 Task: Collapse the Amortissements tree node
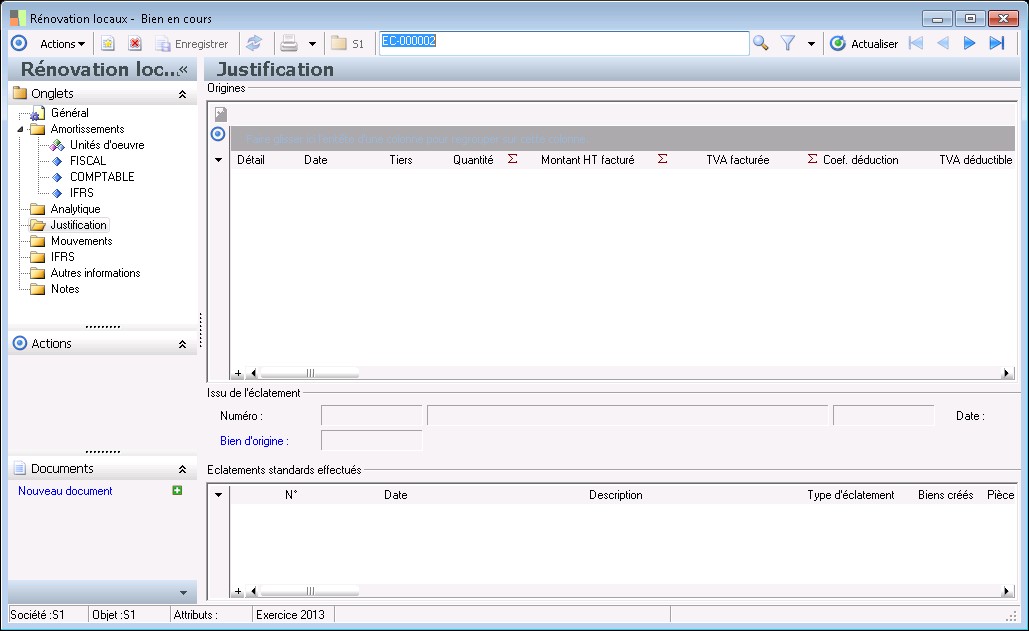22,129
